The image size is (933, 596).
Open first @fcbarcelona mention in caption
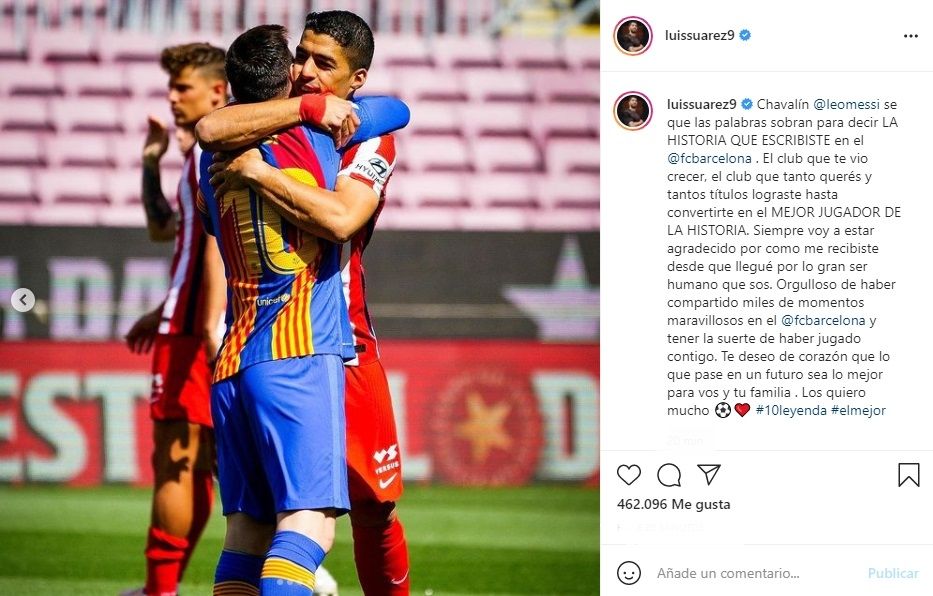click(709, 158)
